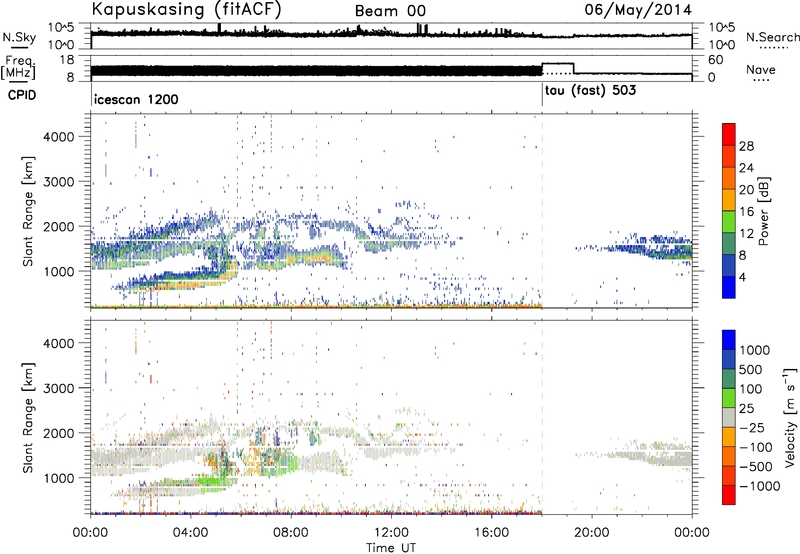Click the '08:00' time axis tick label
This screenshot has width=800, height=554.
click(291, 533)
